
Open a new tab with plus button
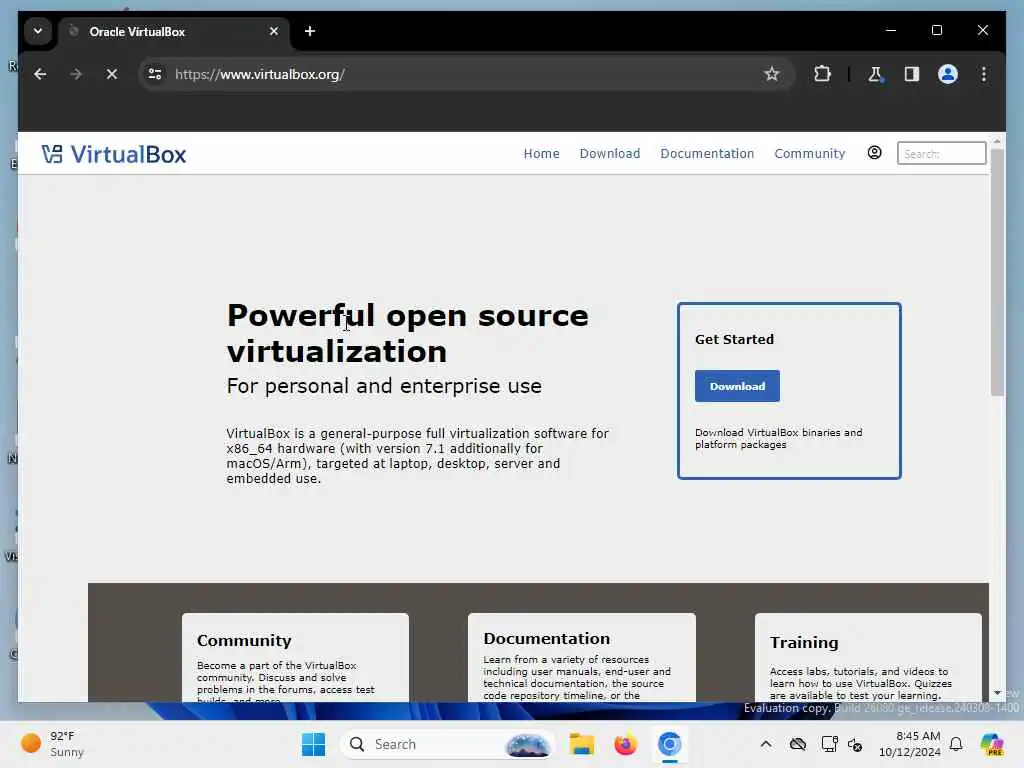click(310, 31)
